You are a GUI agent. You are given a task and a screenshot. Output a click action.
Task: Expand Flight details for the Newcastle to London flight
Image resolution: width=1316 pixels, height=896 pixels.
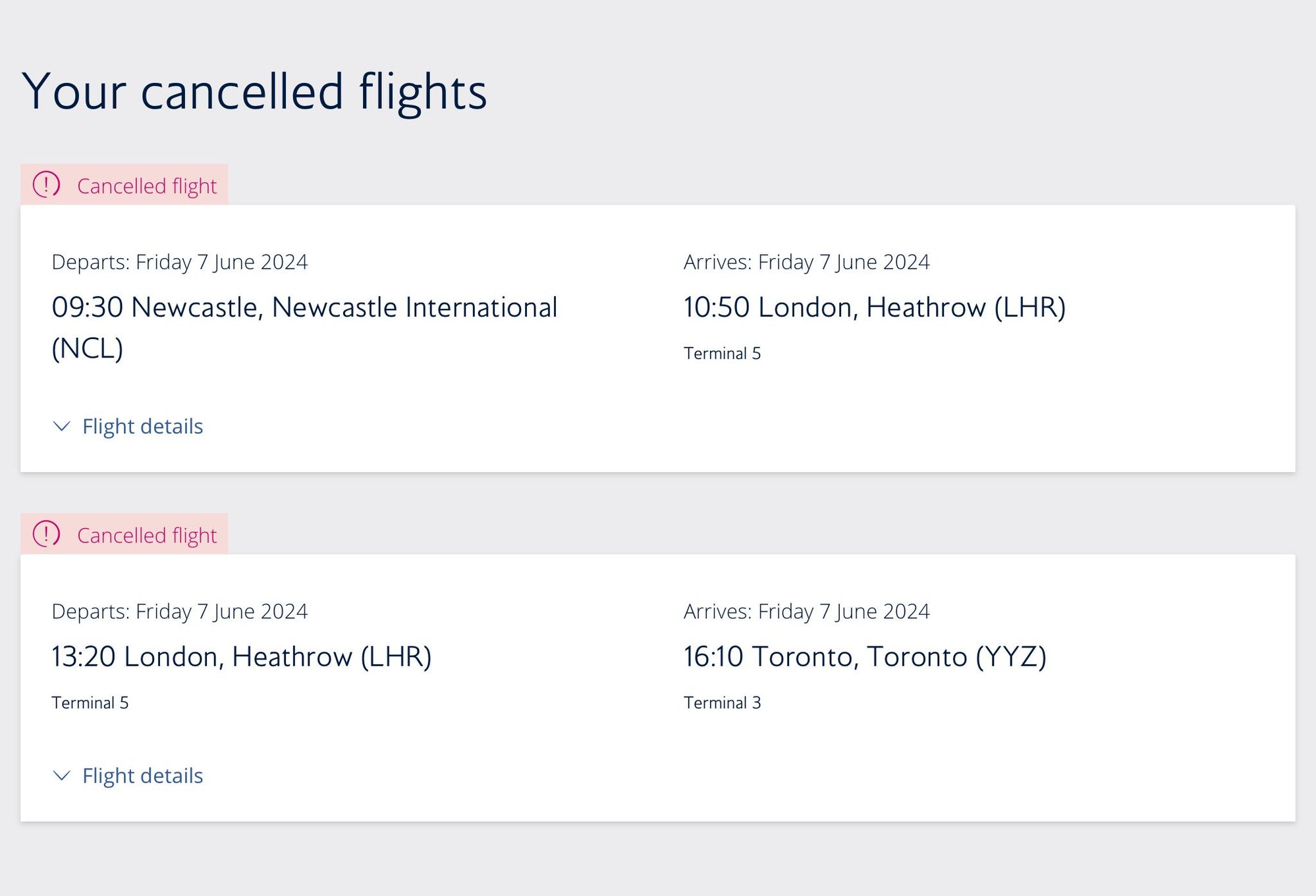142,427
